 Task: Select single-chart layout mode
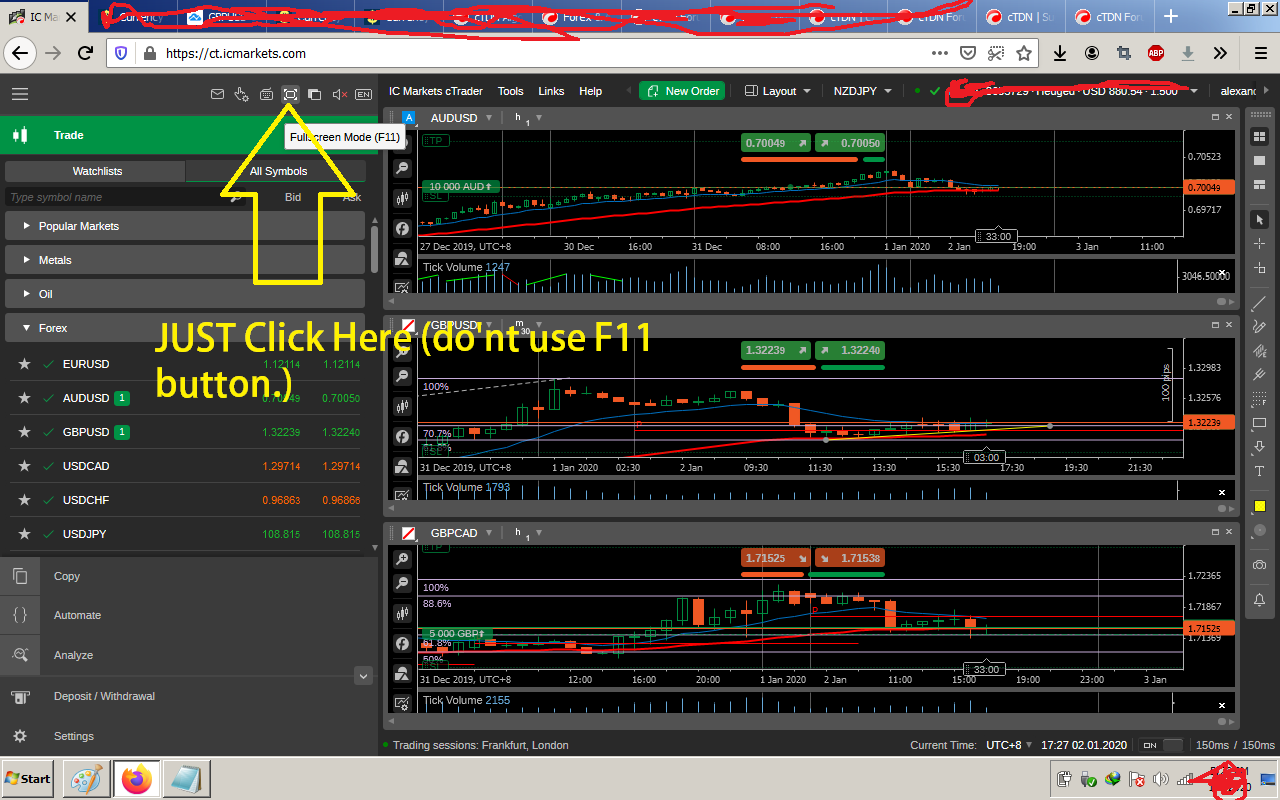click(1259, 160)
